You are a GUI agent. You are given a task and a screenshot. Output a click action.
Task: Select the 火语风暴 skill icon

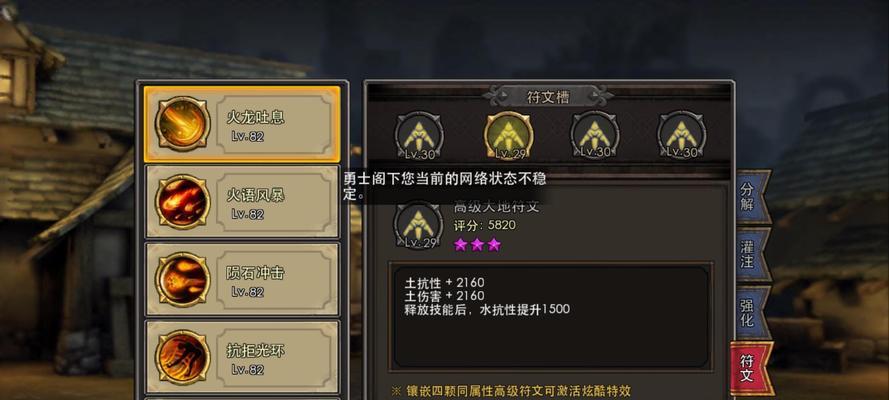pyautogui.click(x=183, y=202)
